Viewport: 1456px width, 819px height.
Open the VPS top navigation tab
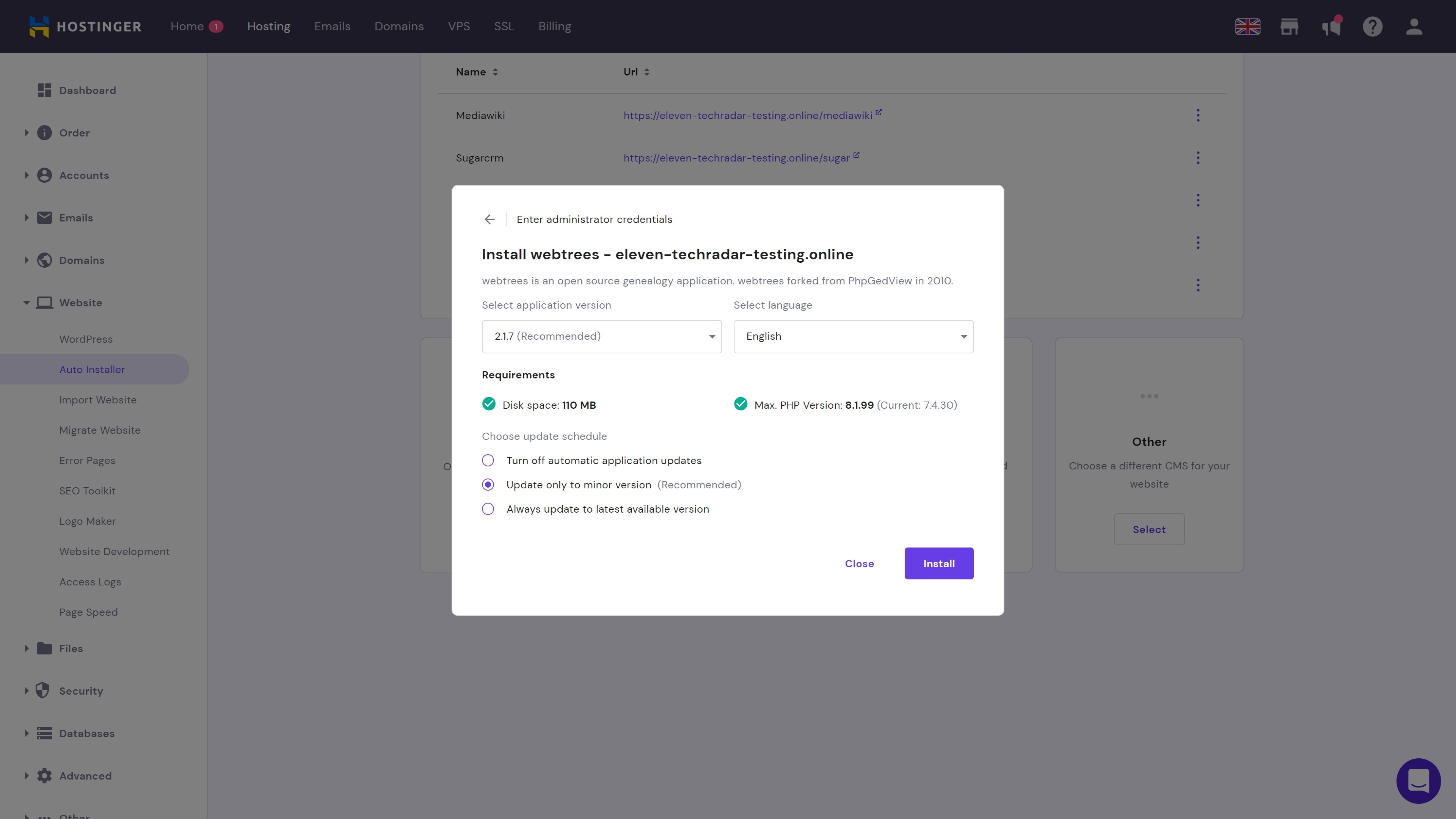[x=459, y=27]
